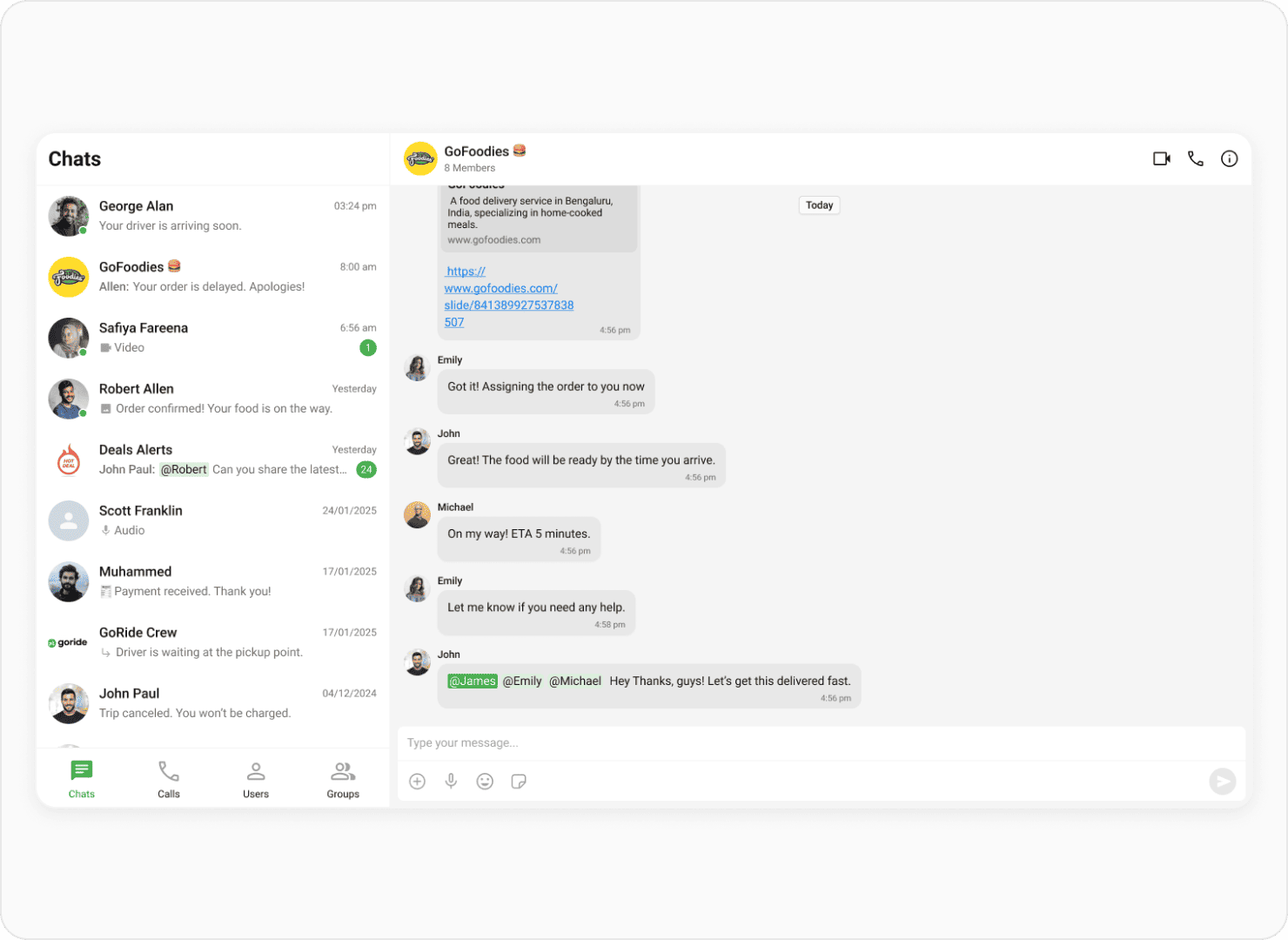This screenshot has width=1288, height=940.
Task: Click the add attachment plus icon
Action: tap(418, 782)
